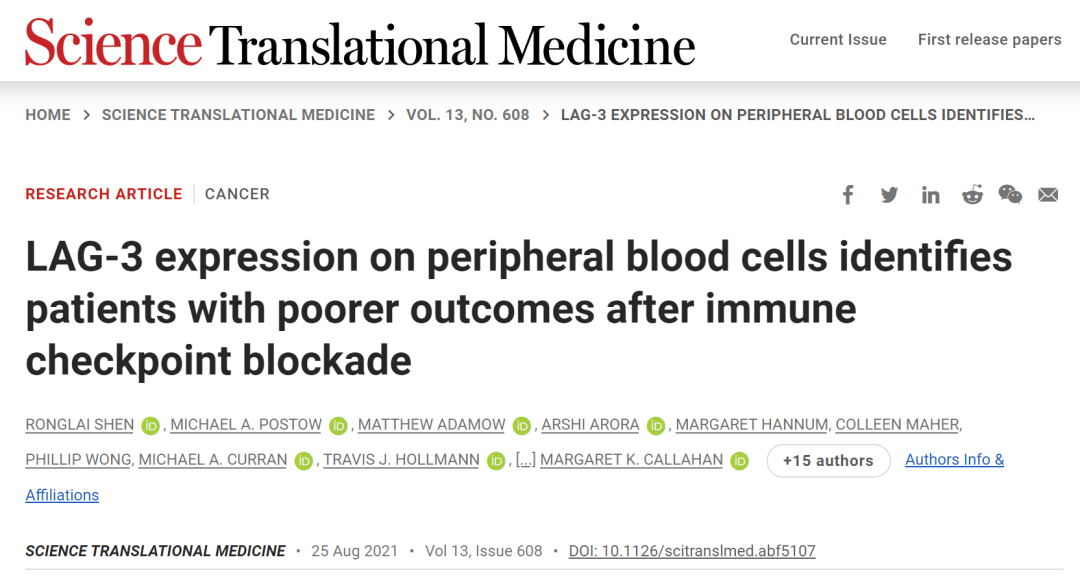Share article on LinkedIn
The width and height of the screenshot is (1080, 577).
tap(931, 194)
